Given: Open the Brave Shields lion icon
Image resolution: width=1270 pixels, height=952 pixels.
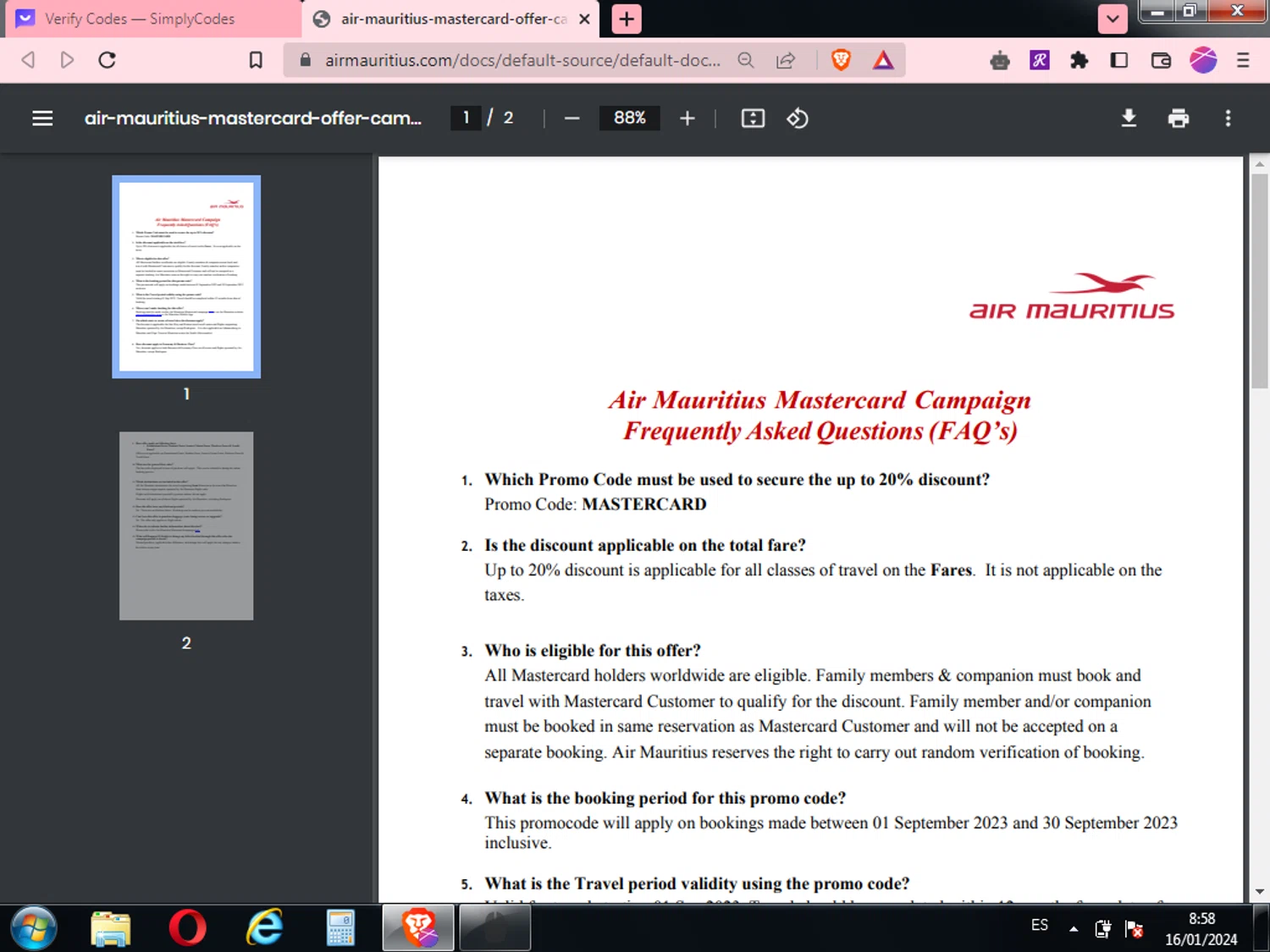Looking at the screenshot, I should pos(841,60).
